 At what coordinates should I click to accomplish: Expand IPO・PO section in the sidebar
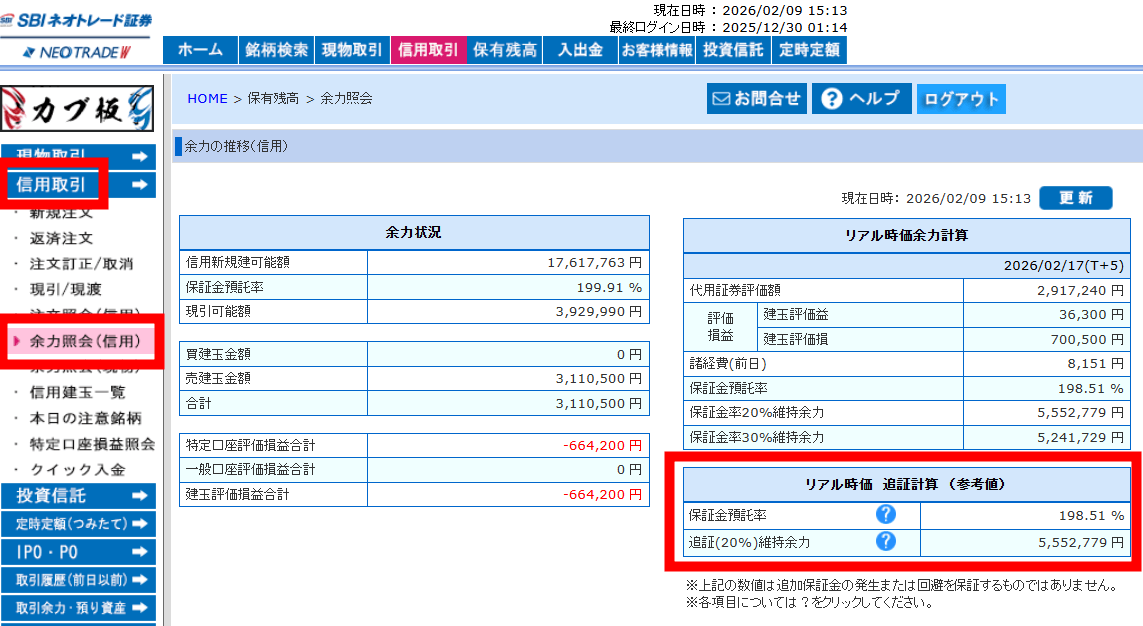point(78,552)
